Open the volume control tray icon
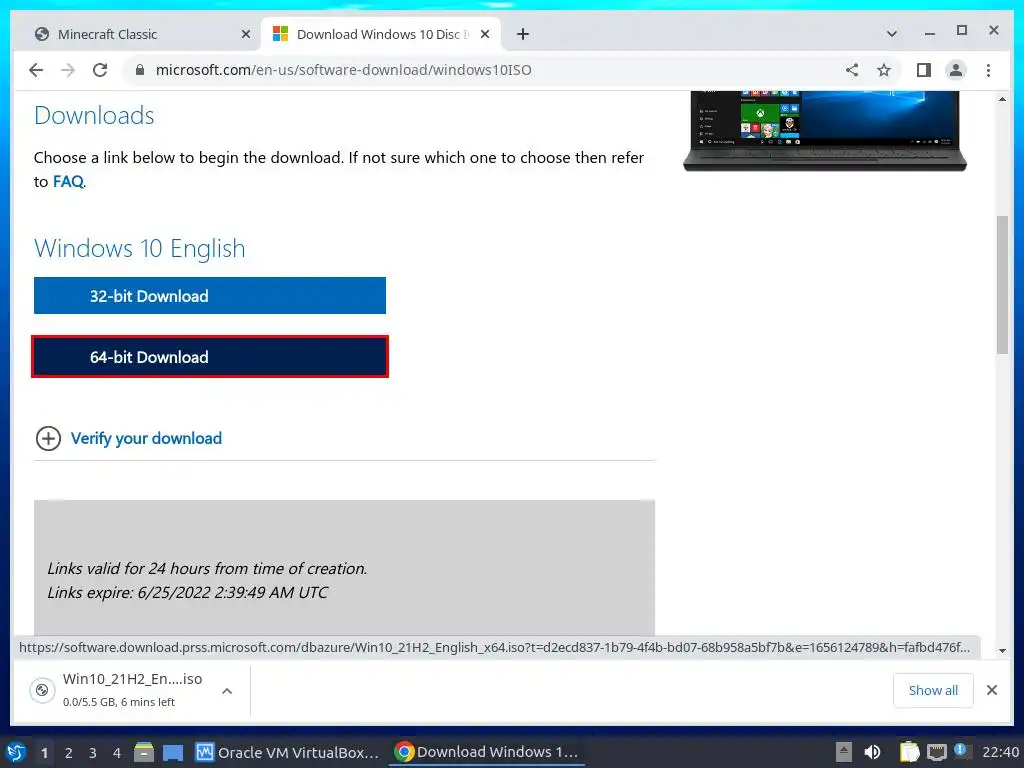This screenshot has height=768, width=1024. click(x=872, y=752)
